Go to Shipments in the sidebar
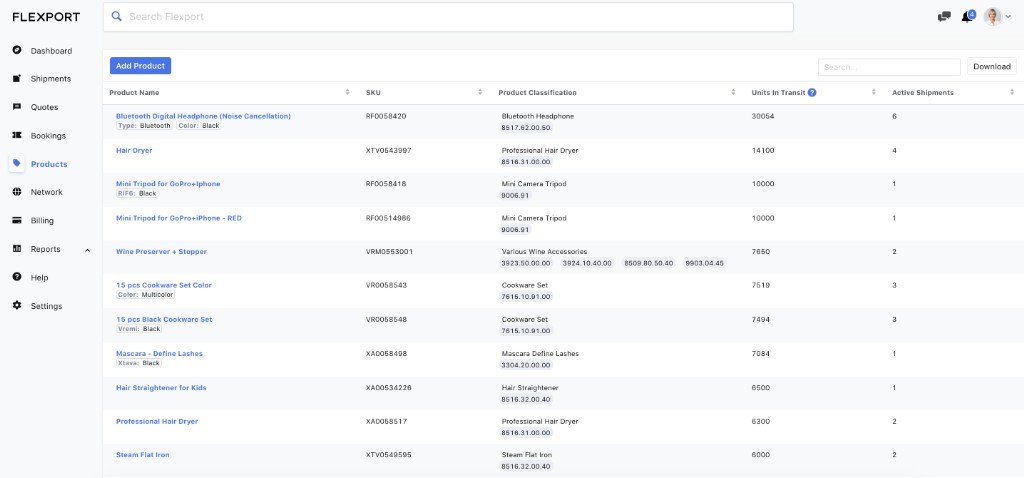 [x=51, y=79]
